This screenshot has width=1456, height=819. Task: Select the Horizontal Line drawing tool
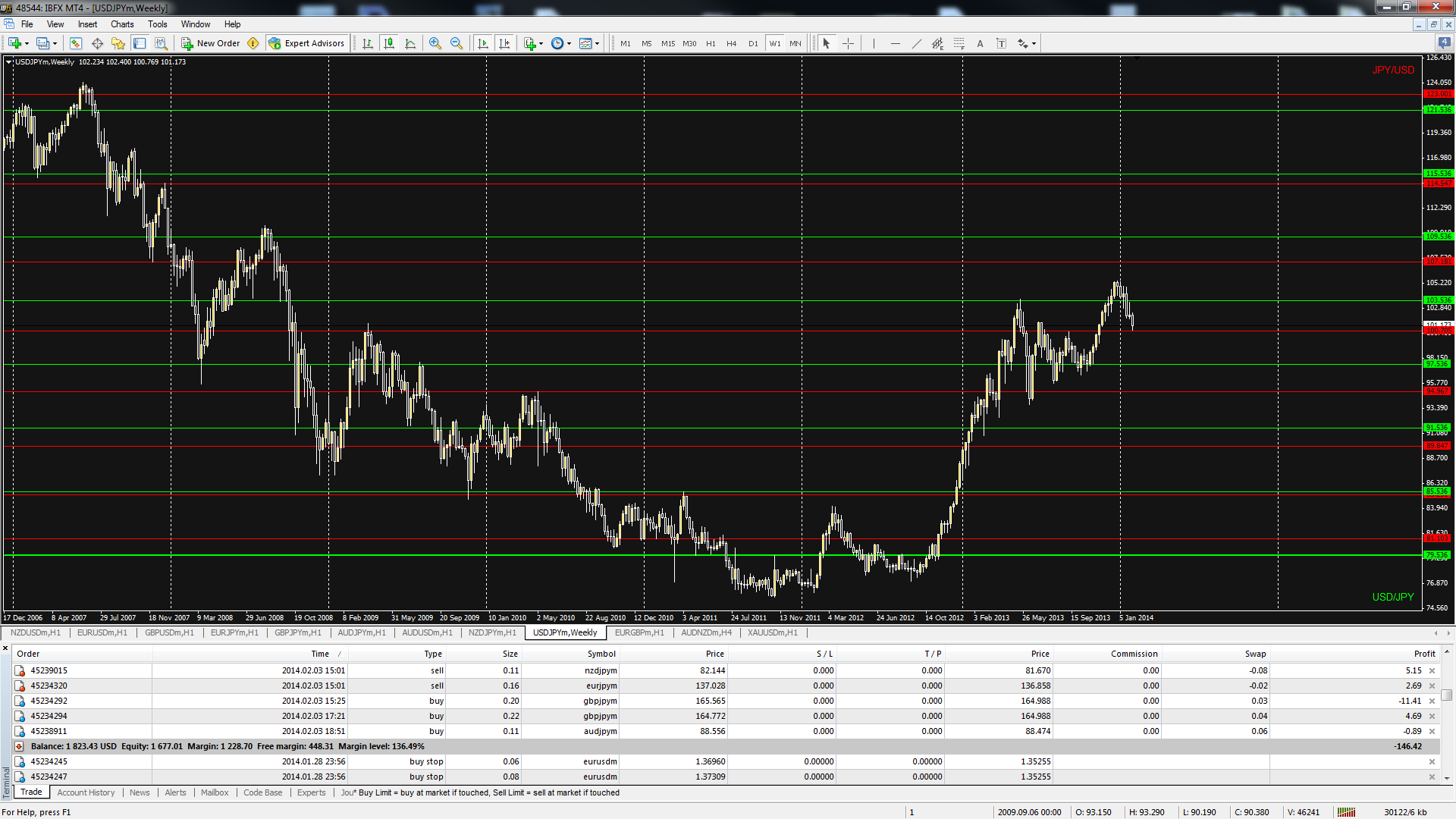[x=895, y=43]
